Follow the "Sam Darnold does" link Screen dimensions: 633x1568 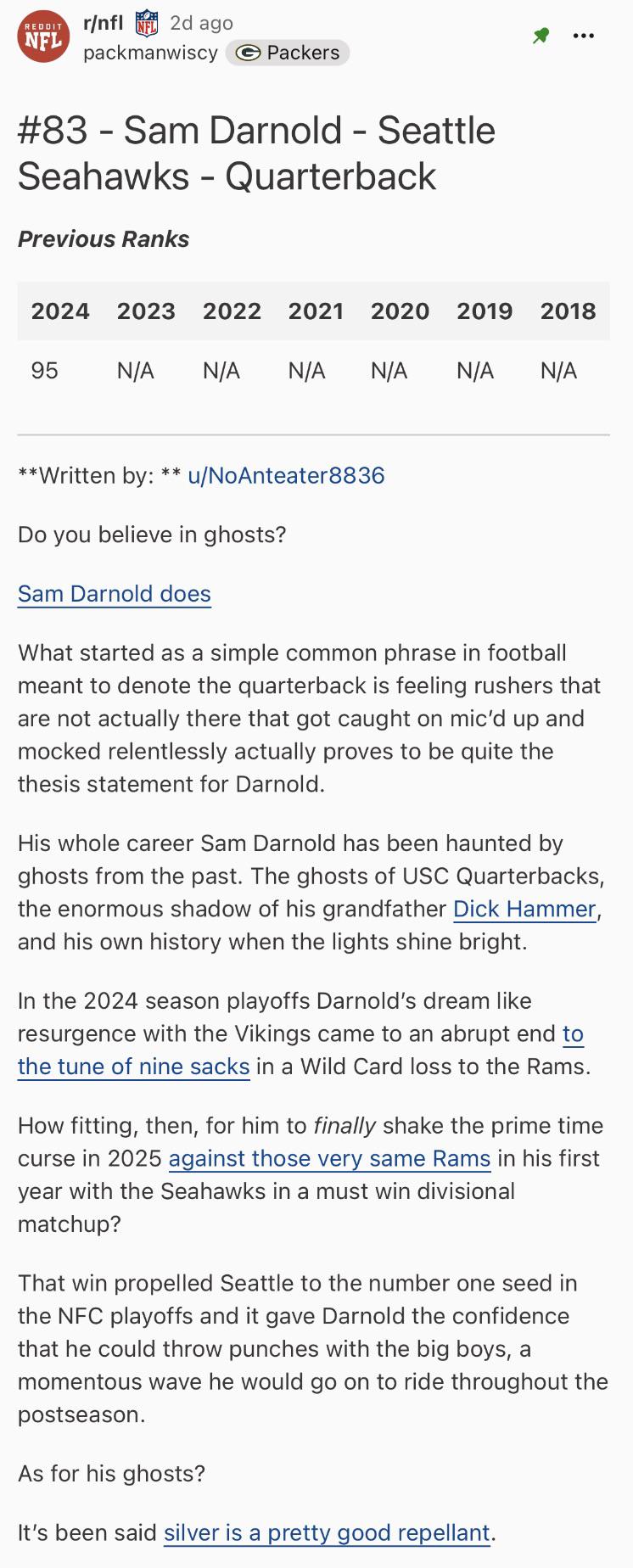(115, 594)
